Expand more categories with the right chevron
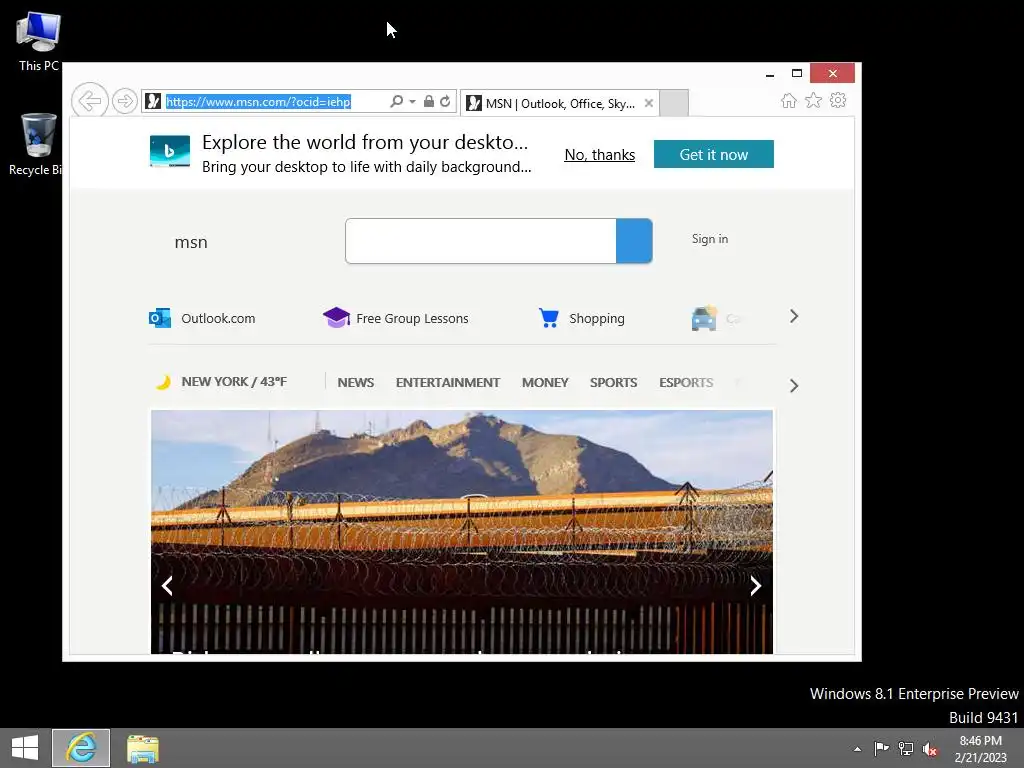Image resolution: width=1024 pixels, height=768 pixels. (x=794, y=386)
